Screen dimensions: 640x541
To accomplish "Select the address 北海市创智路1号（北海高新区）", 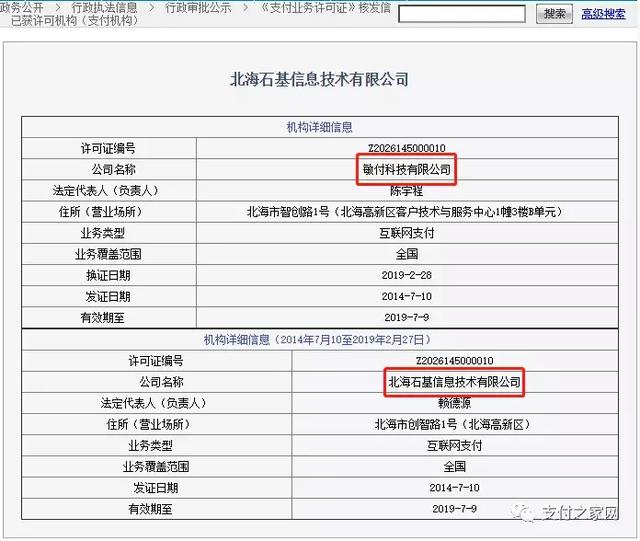I will (x=454, y=425).
